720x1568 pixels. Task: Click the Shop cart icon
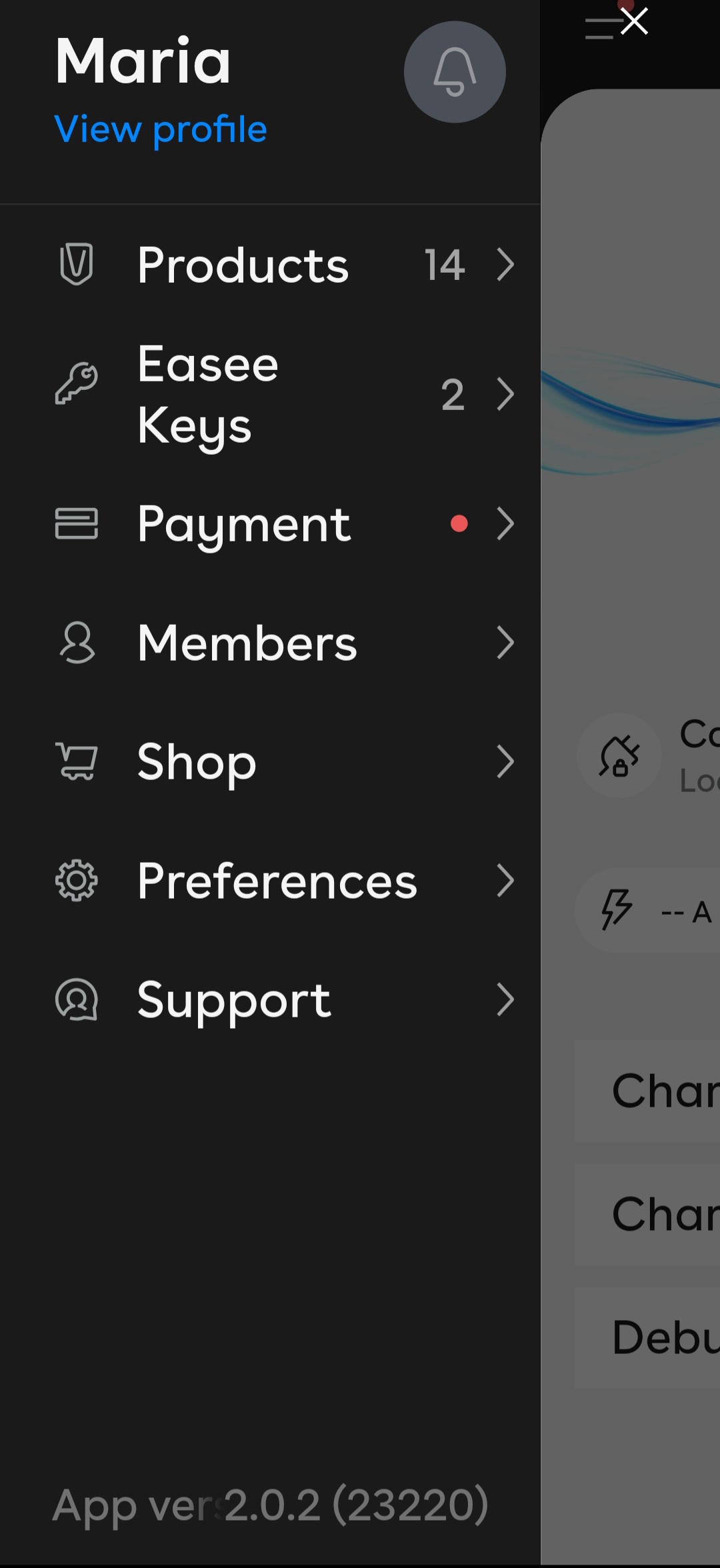point(76,761)
